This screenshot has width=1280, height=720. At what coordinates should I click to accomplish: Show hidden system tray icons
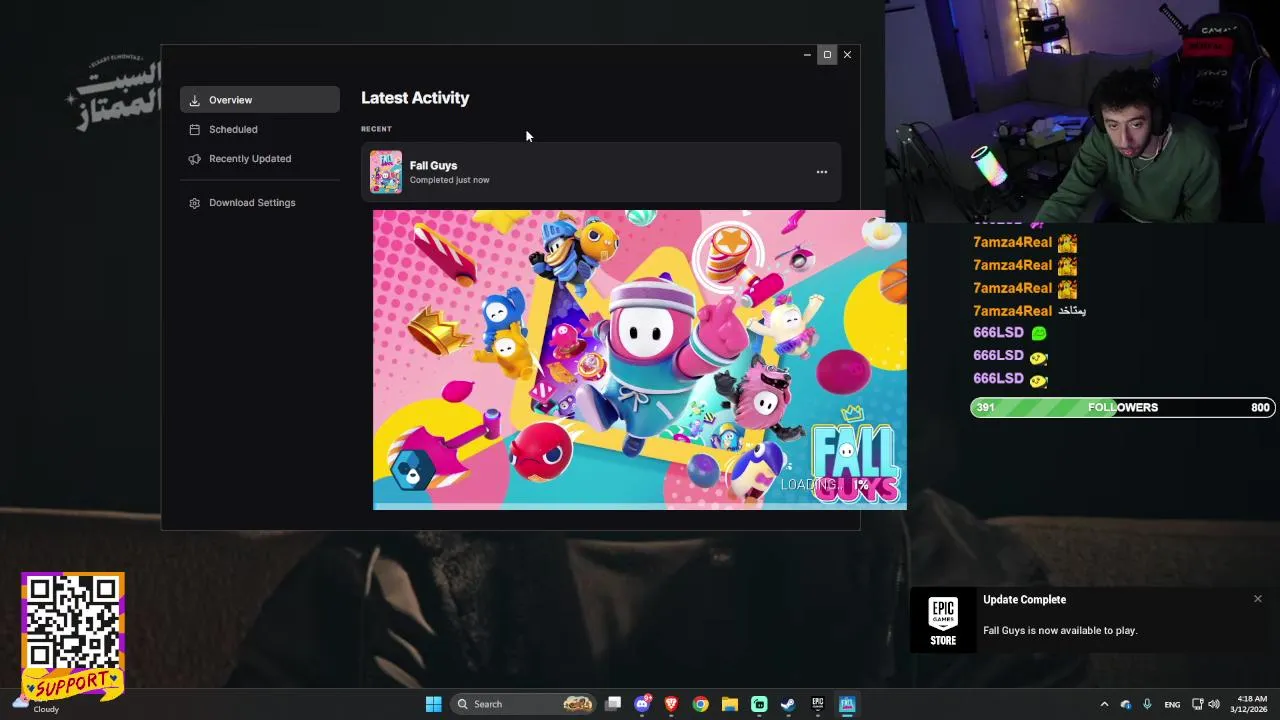1104,704
